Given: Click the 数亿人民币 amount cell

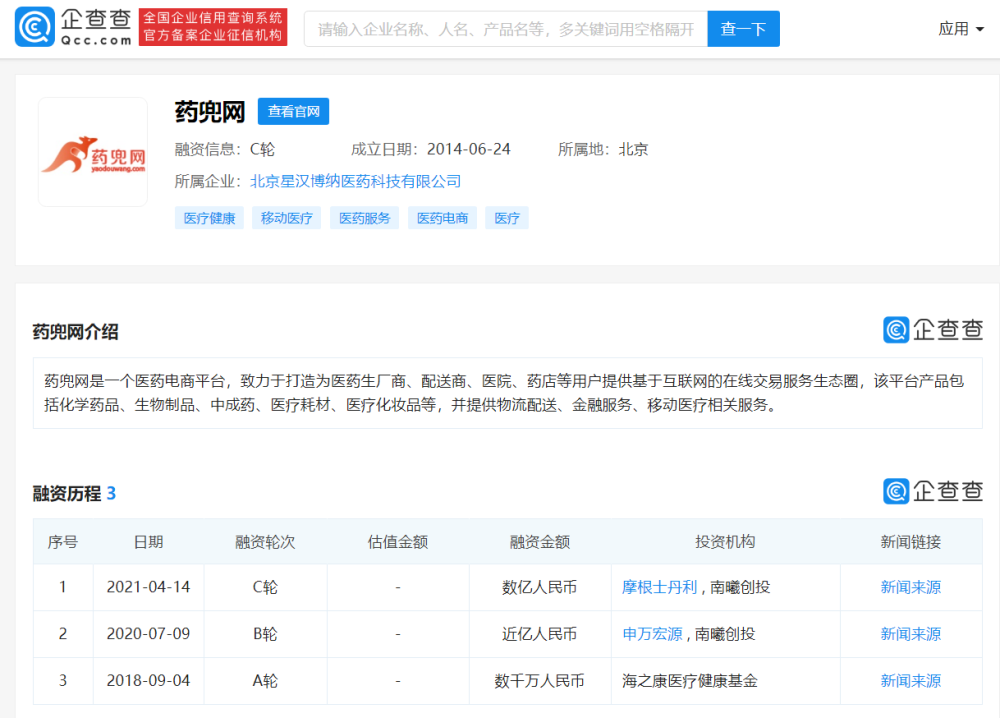Looking at the screenshot, I should pos(540,587).
